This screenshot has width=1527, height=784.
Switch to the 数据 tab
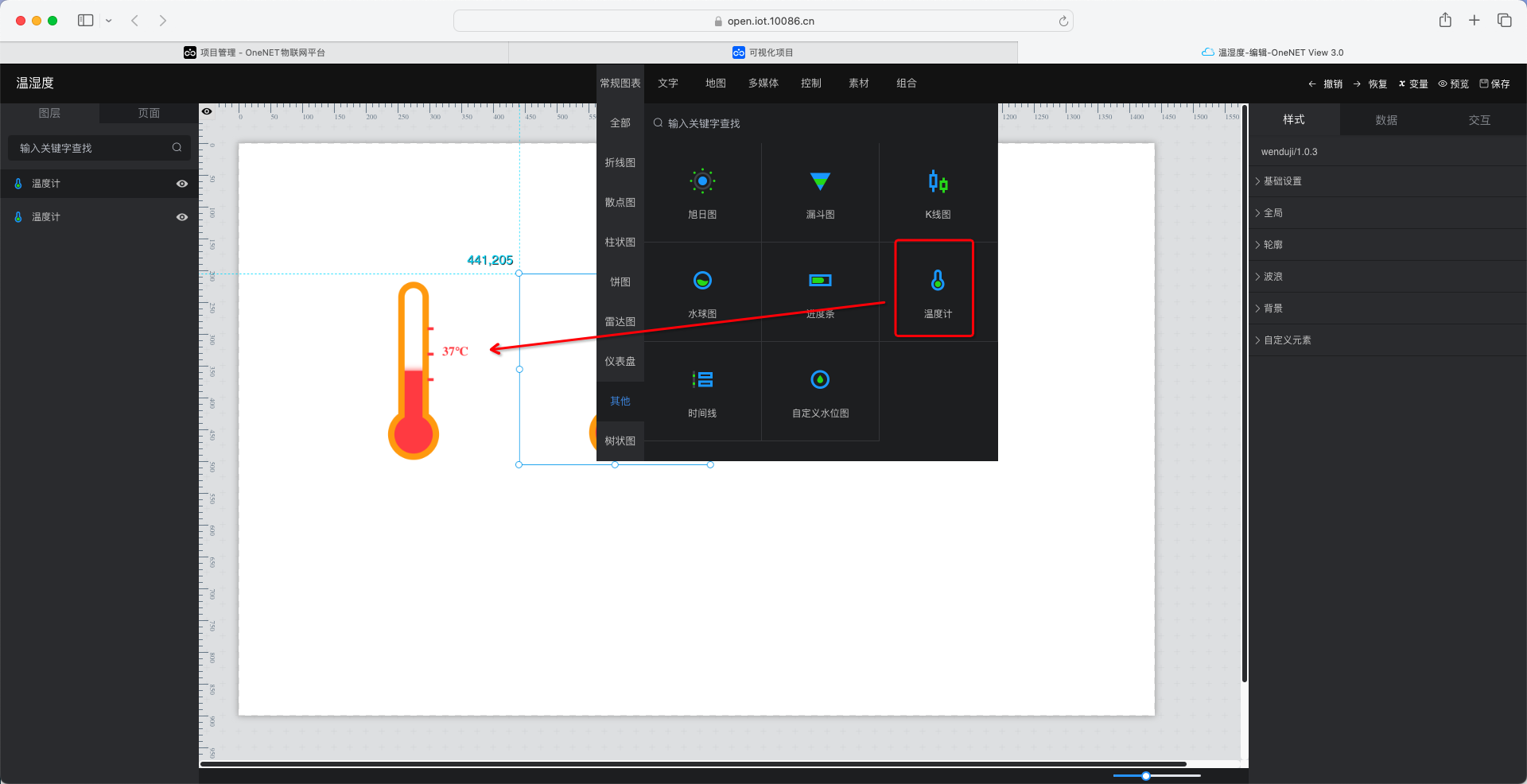tap(1386, 120)
